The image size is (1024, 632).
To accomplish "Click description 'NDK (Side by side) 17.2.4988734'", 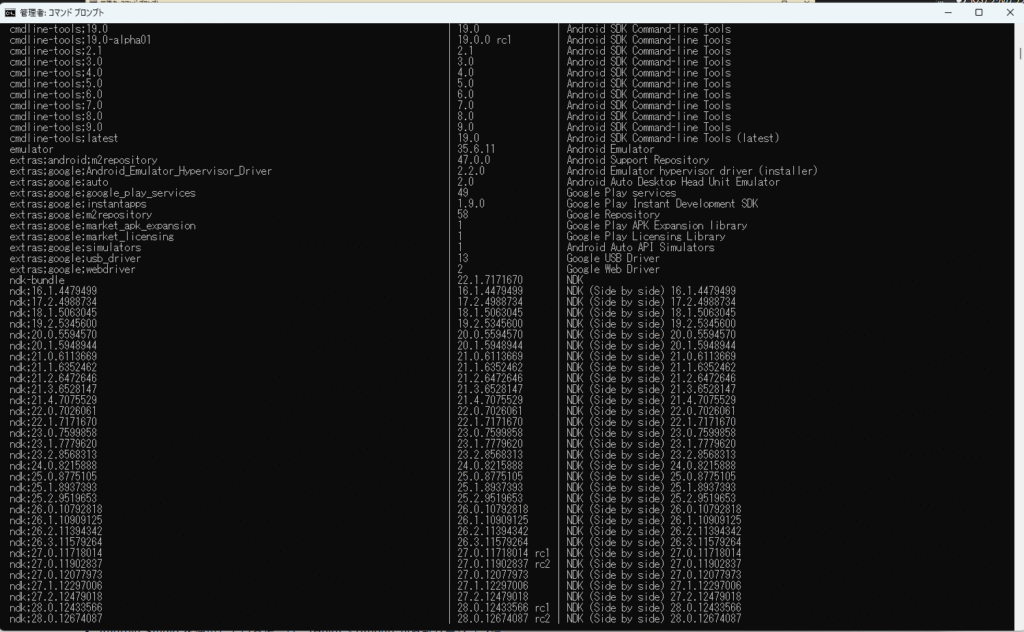I will (651, 303).
